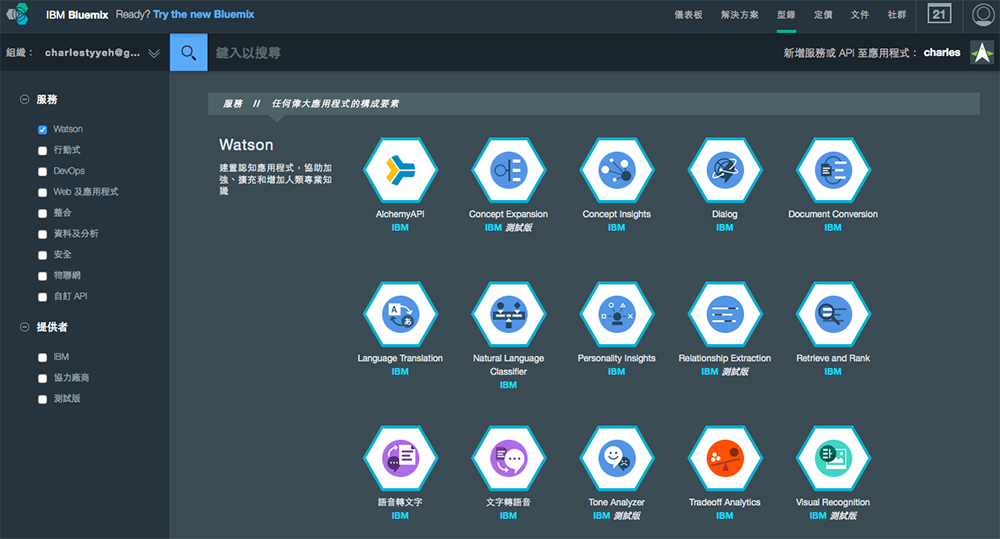Collapse the 服務 filter section

tap(24, 100)
